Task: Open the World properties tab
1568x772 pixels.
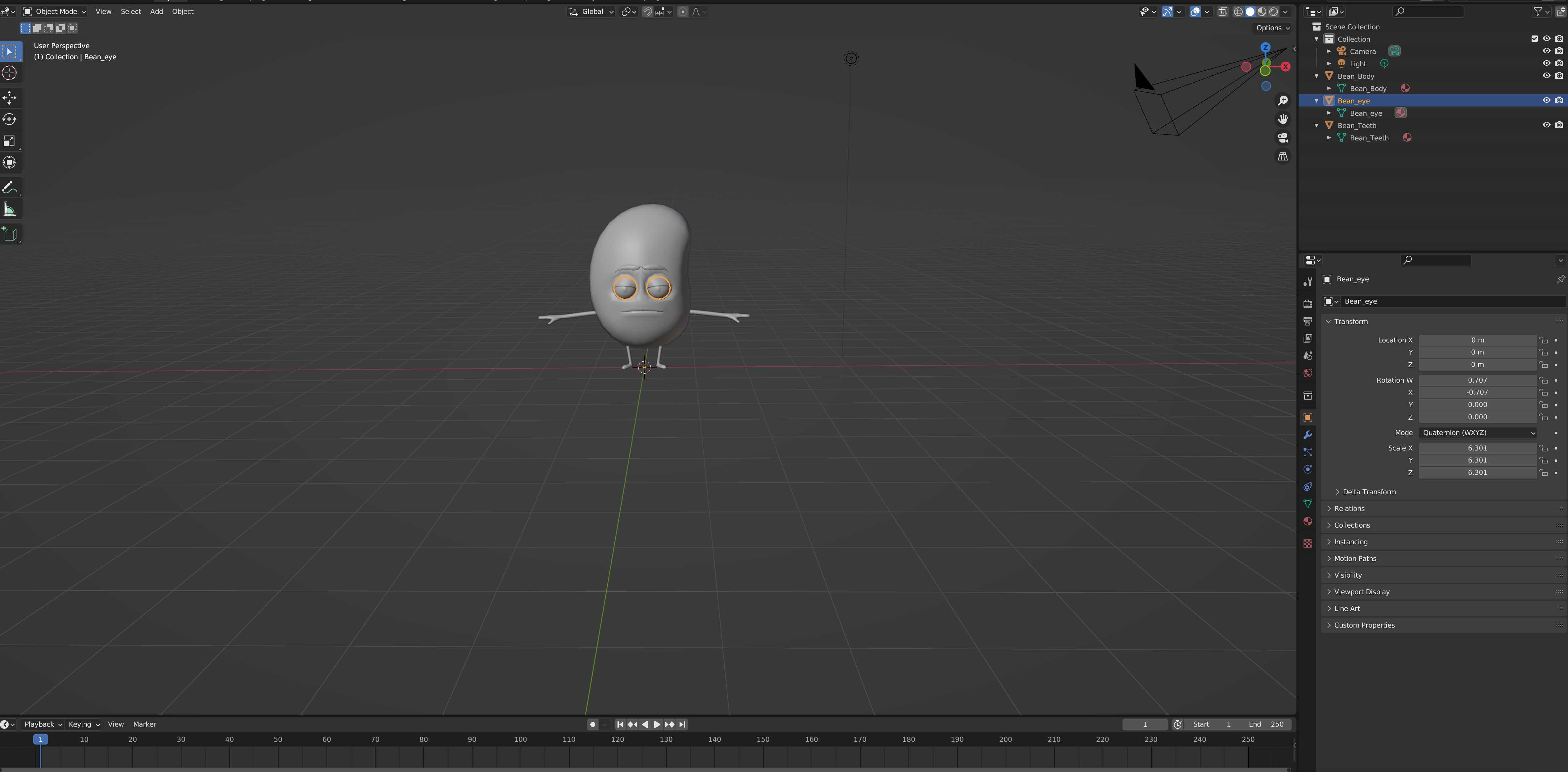Action: (1308, 373)
